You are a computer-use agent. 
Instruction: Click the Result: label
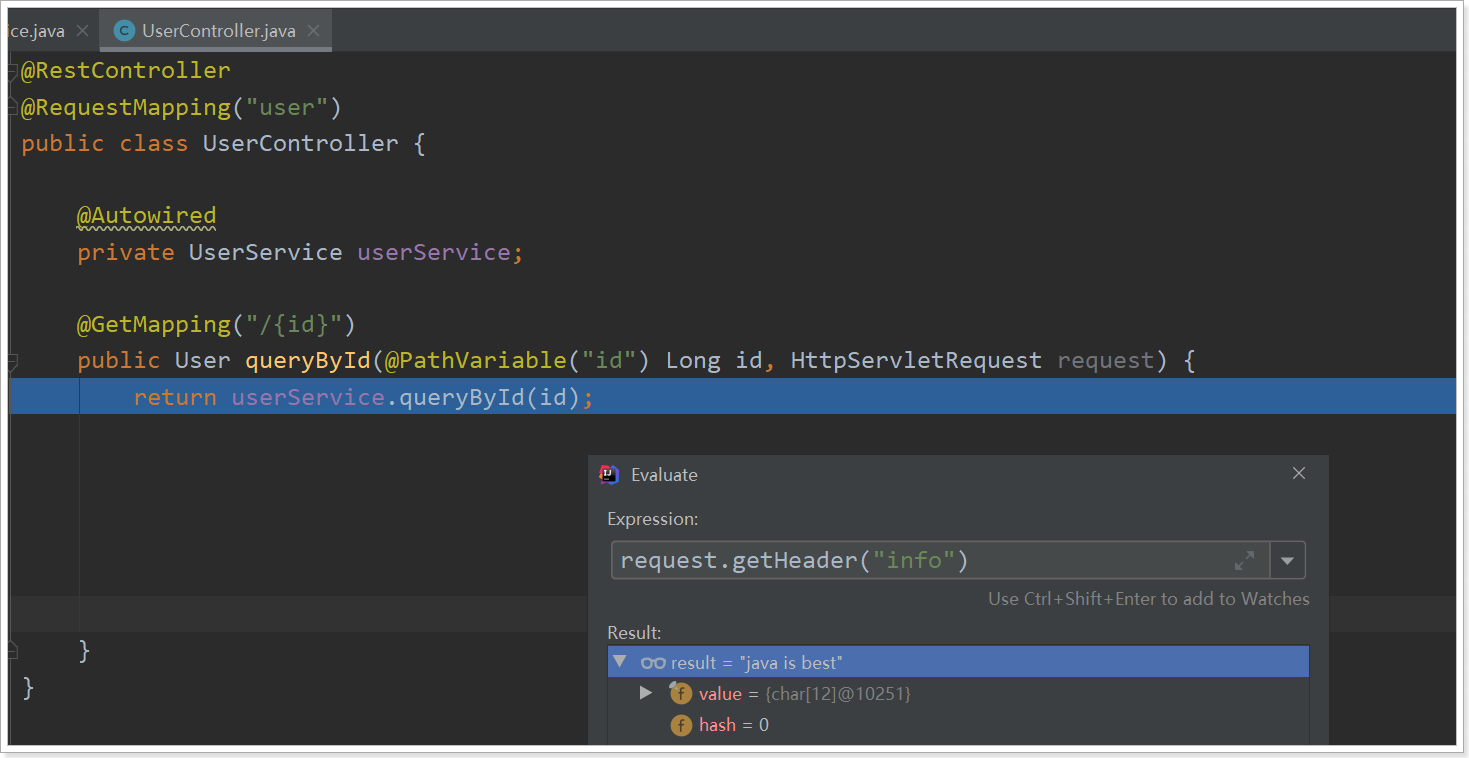click(x=634, y=632)
